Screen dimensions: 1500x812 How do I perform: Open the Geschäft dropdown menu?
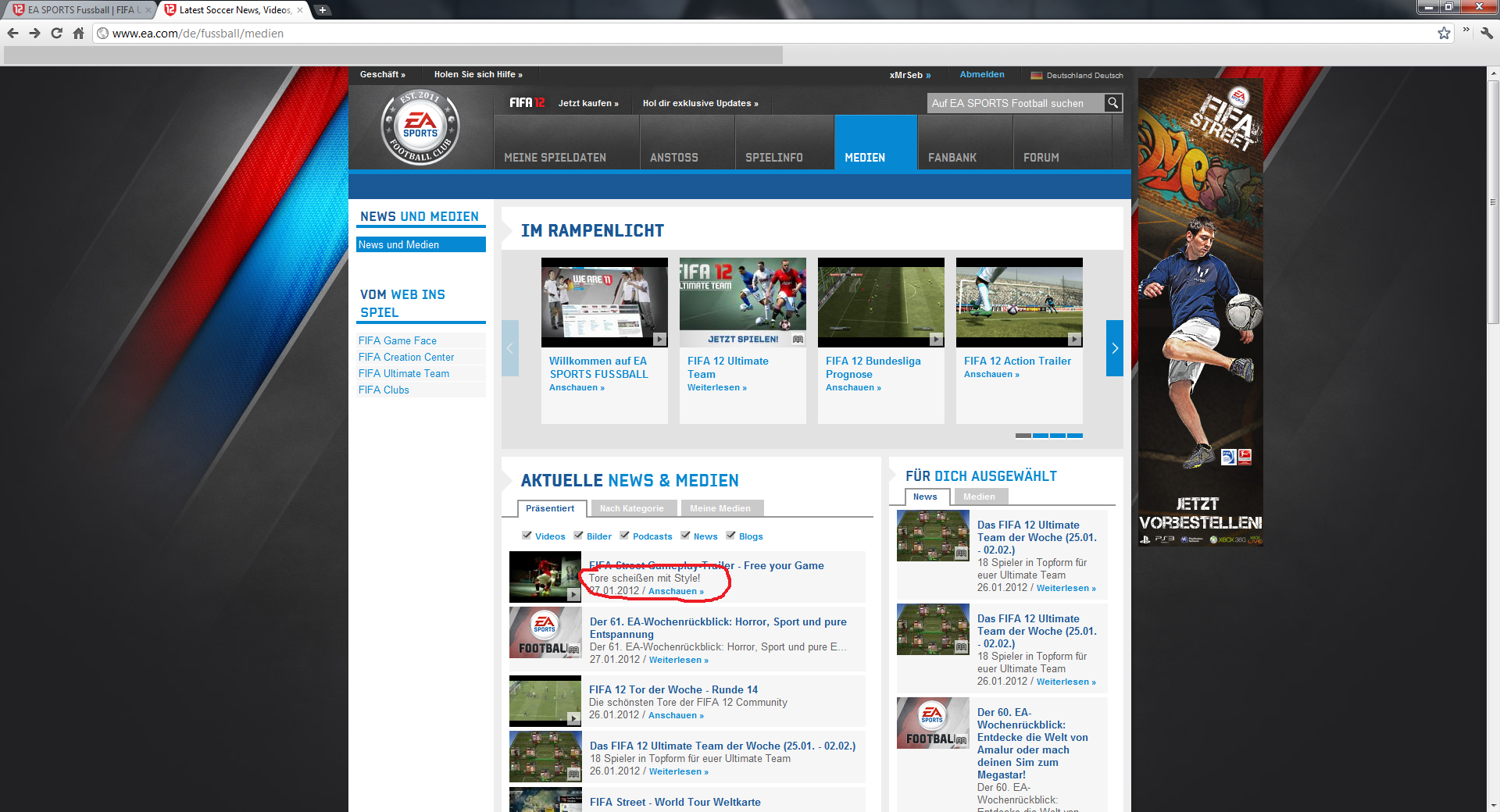click(x=383, y=75)
